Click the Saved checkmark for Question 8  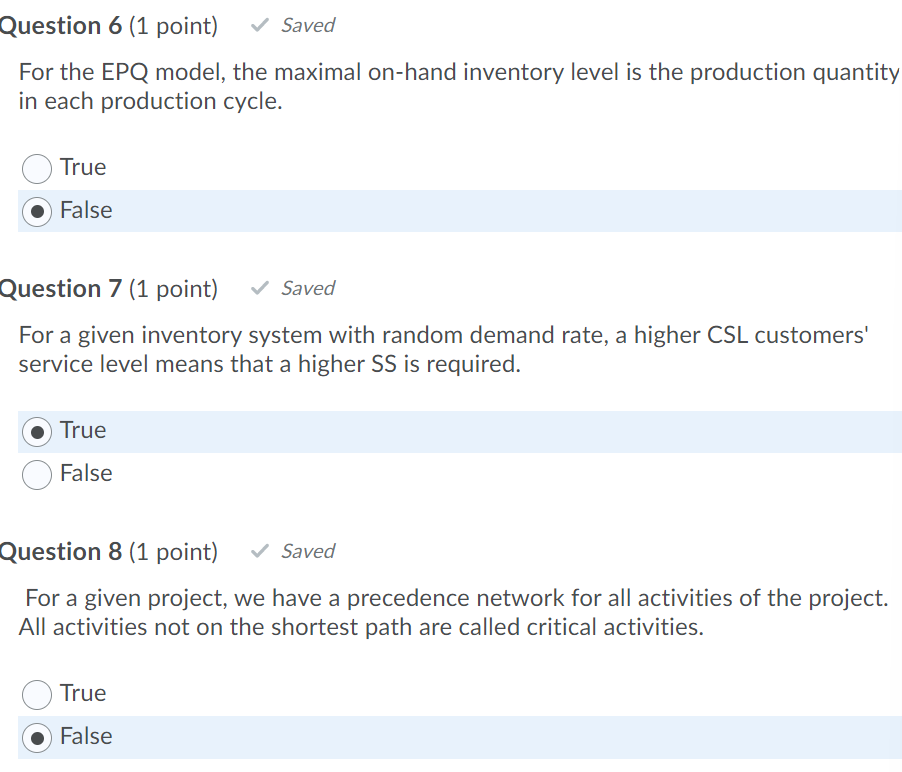click(258, 551)
